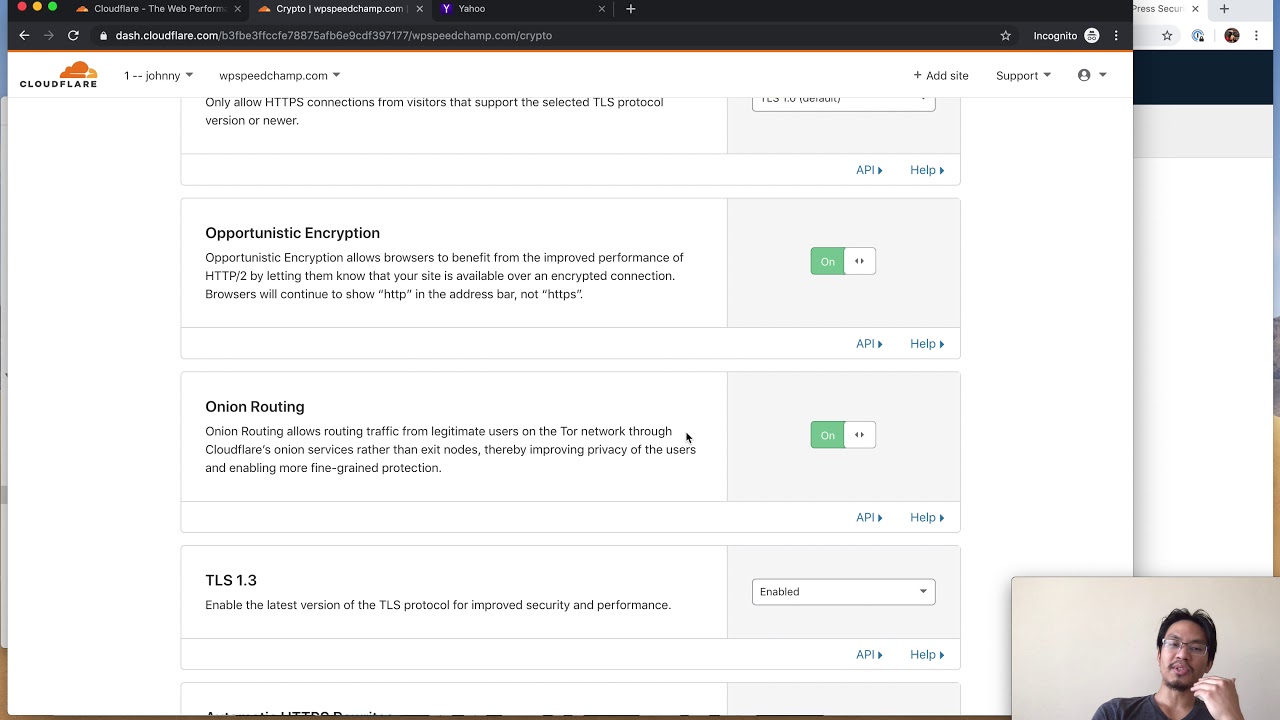Click the Add site button
Screen dimensions: 1280x720
(x=941, y=75)
